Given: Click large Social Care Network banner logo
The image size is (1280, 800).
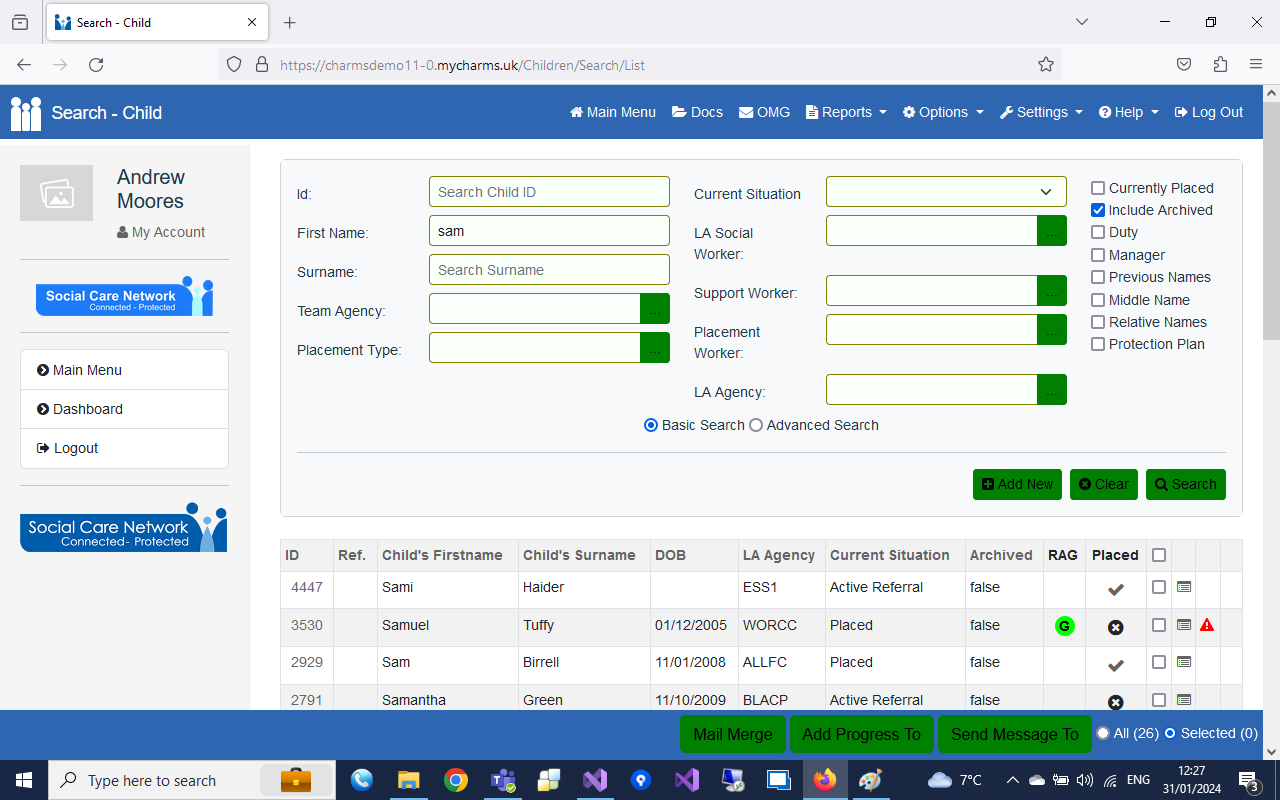Looking at the screenshot, I should click(123, 527).
